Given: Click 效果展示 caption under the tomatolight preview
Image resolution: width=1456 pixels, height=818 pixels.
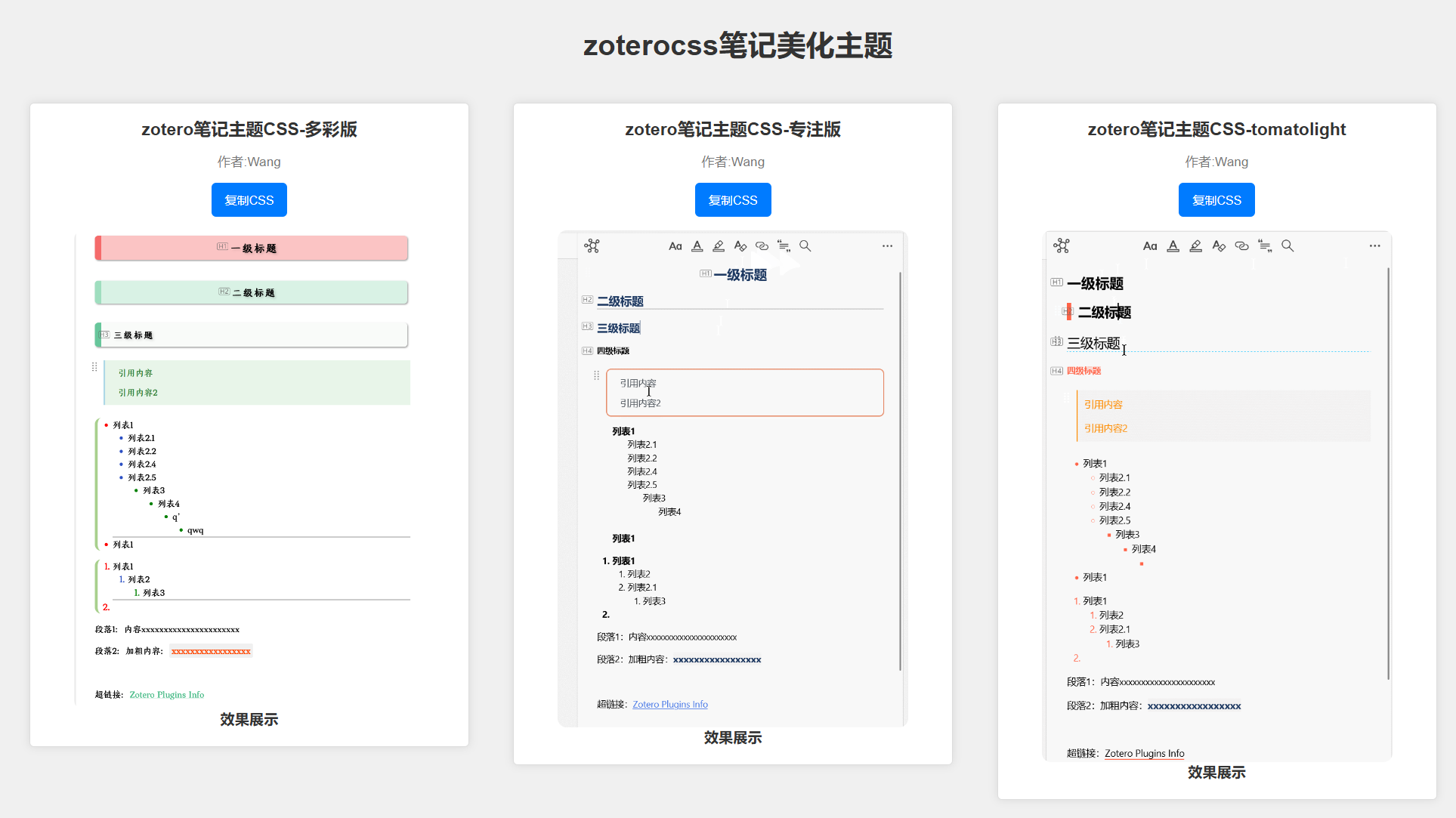Looking at the screenshot, I should [1216, 773].
